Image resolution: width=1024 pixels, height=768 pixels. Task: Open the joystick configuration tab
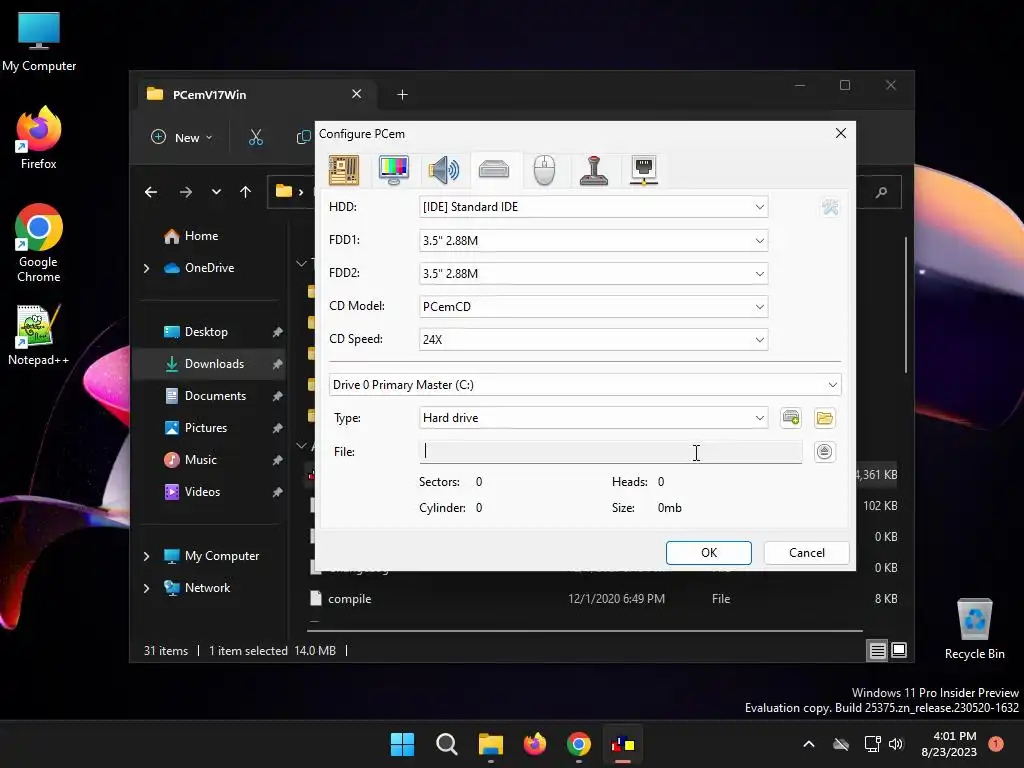coord(594,170)
